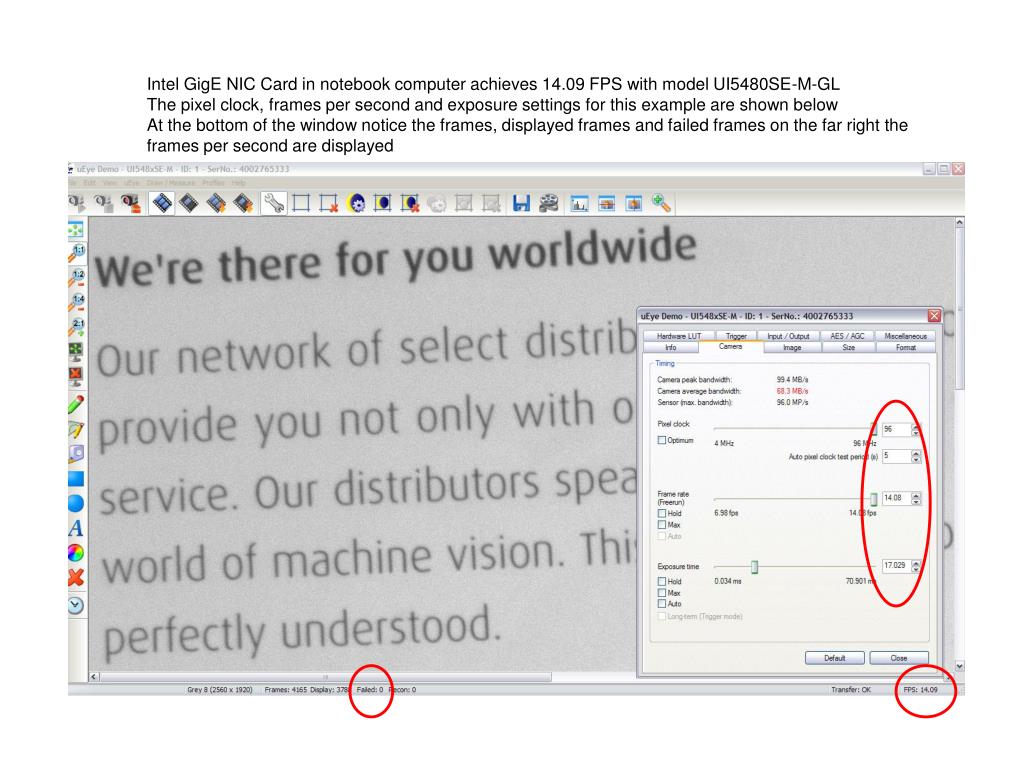Click the Default button
The image size is (1024, 768).
835,658
